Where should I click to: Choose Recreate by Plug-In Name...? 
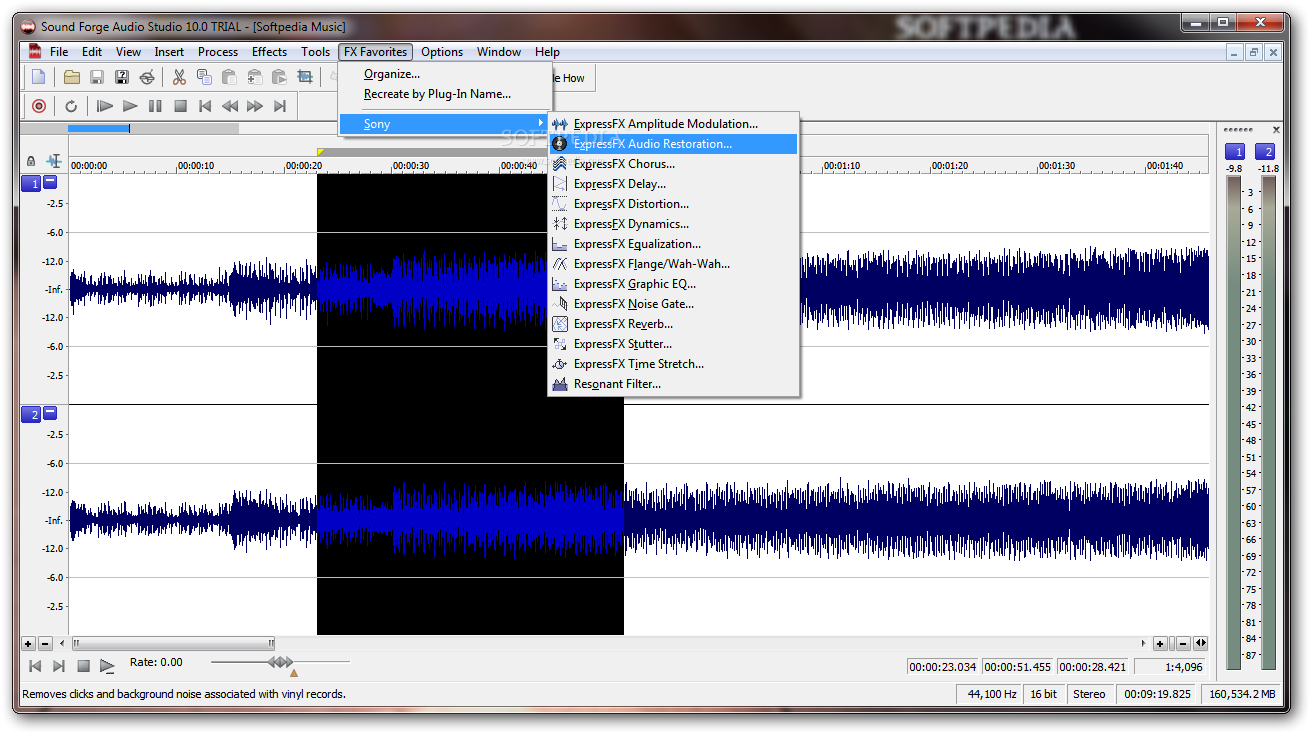click(445, 94)
